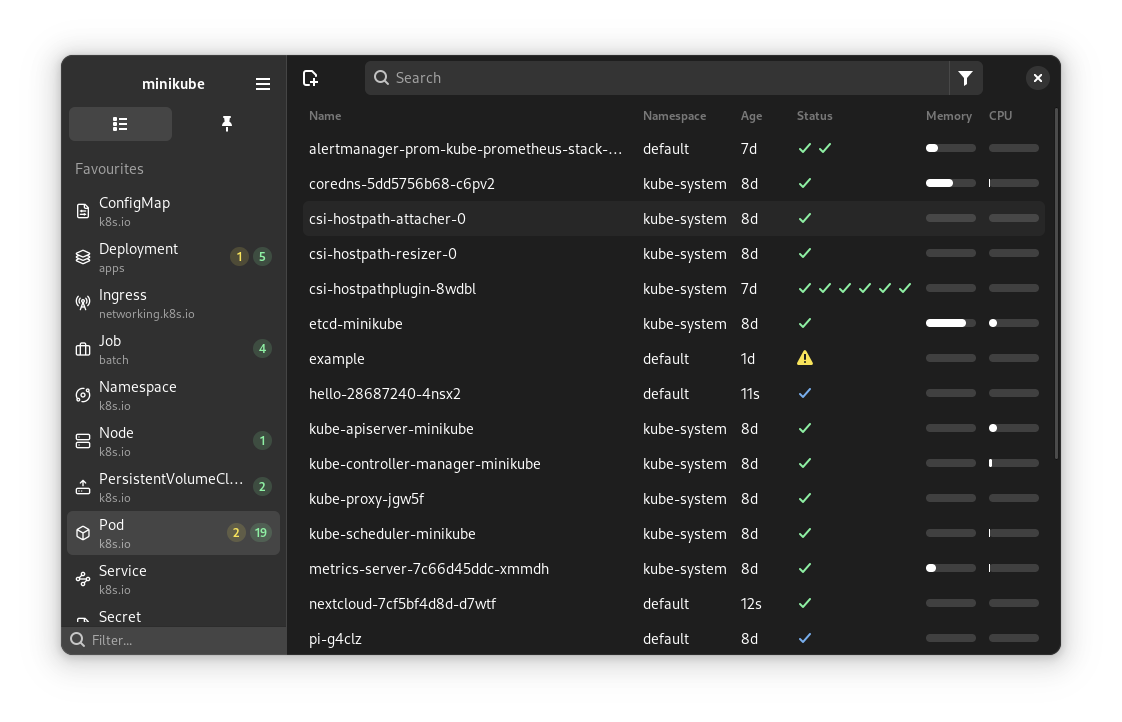This screenshot has width=1122, height=722.
Task: Open the Job briefcase icon
Action: (83, 349)
